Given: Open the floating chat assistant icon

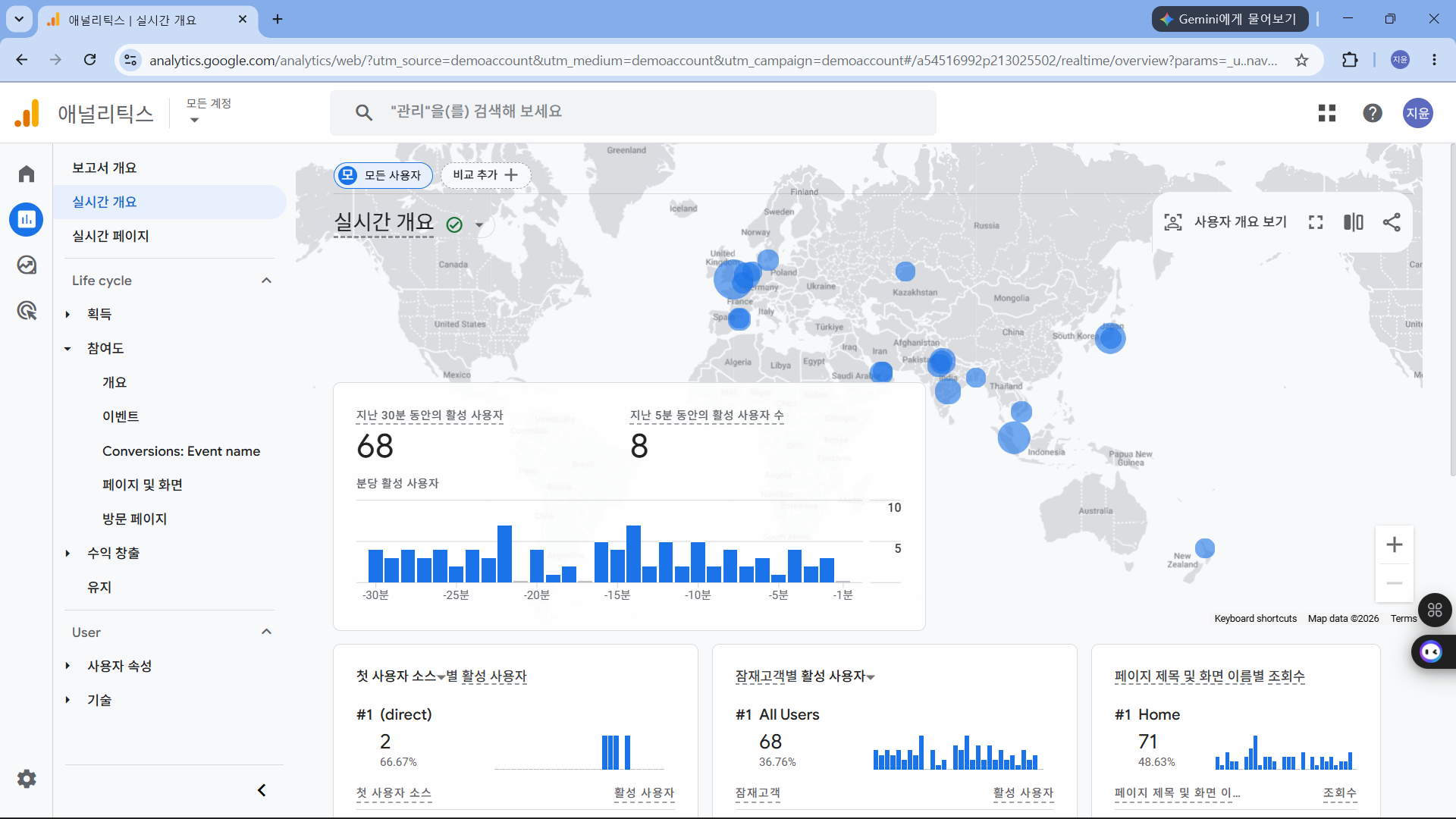Looking at the screenshot, I should click(1431, 651).
